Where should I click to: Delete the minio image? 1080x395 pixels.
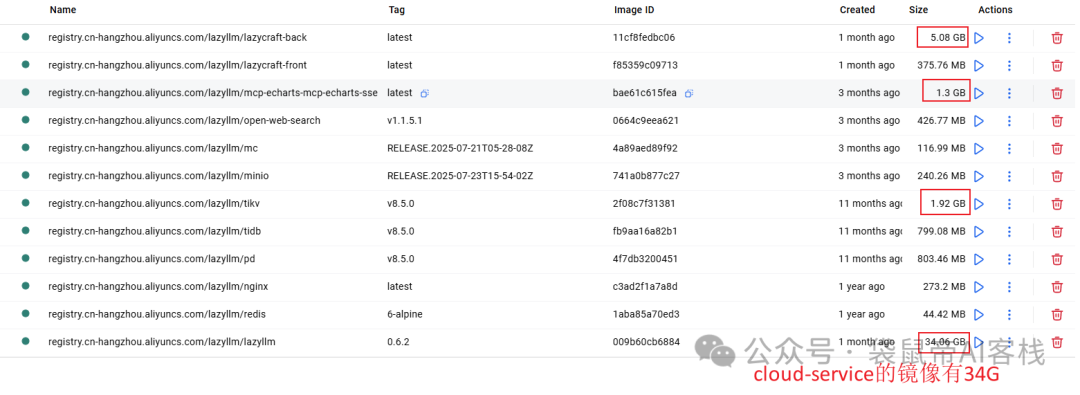[1057, 176]
